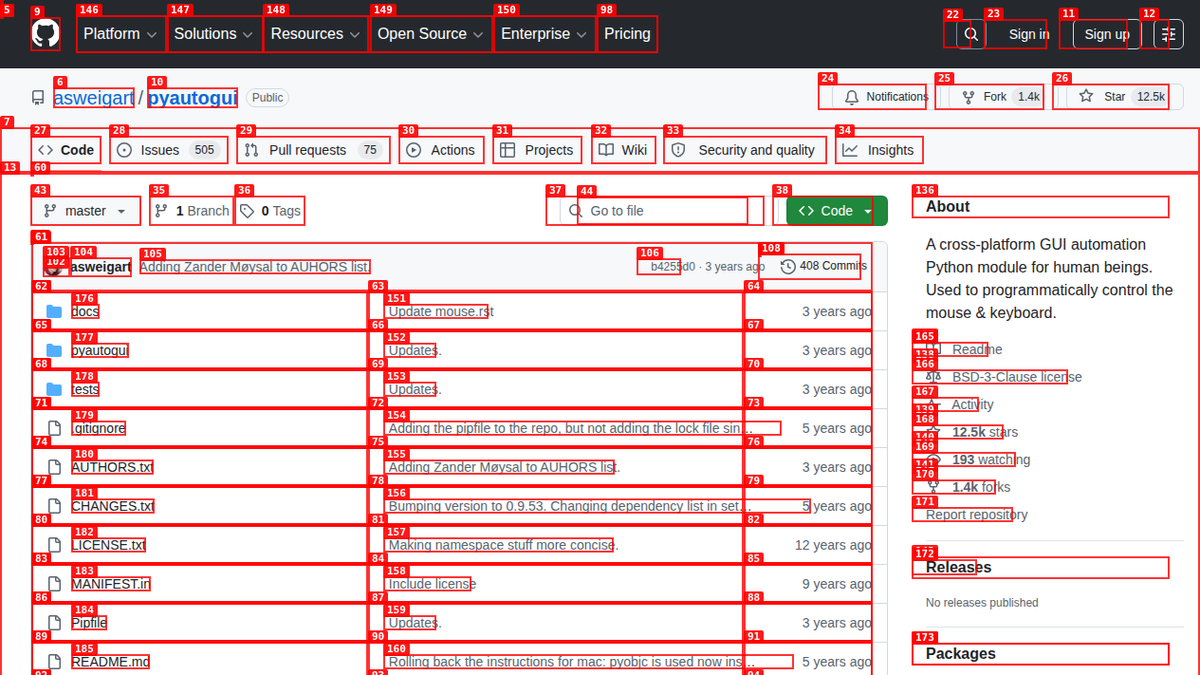Open the README.md file name

(x=110, y=662)
